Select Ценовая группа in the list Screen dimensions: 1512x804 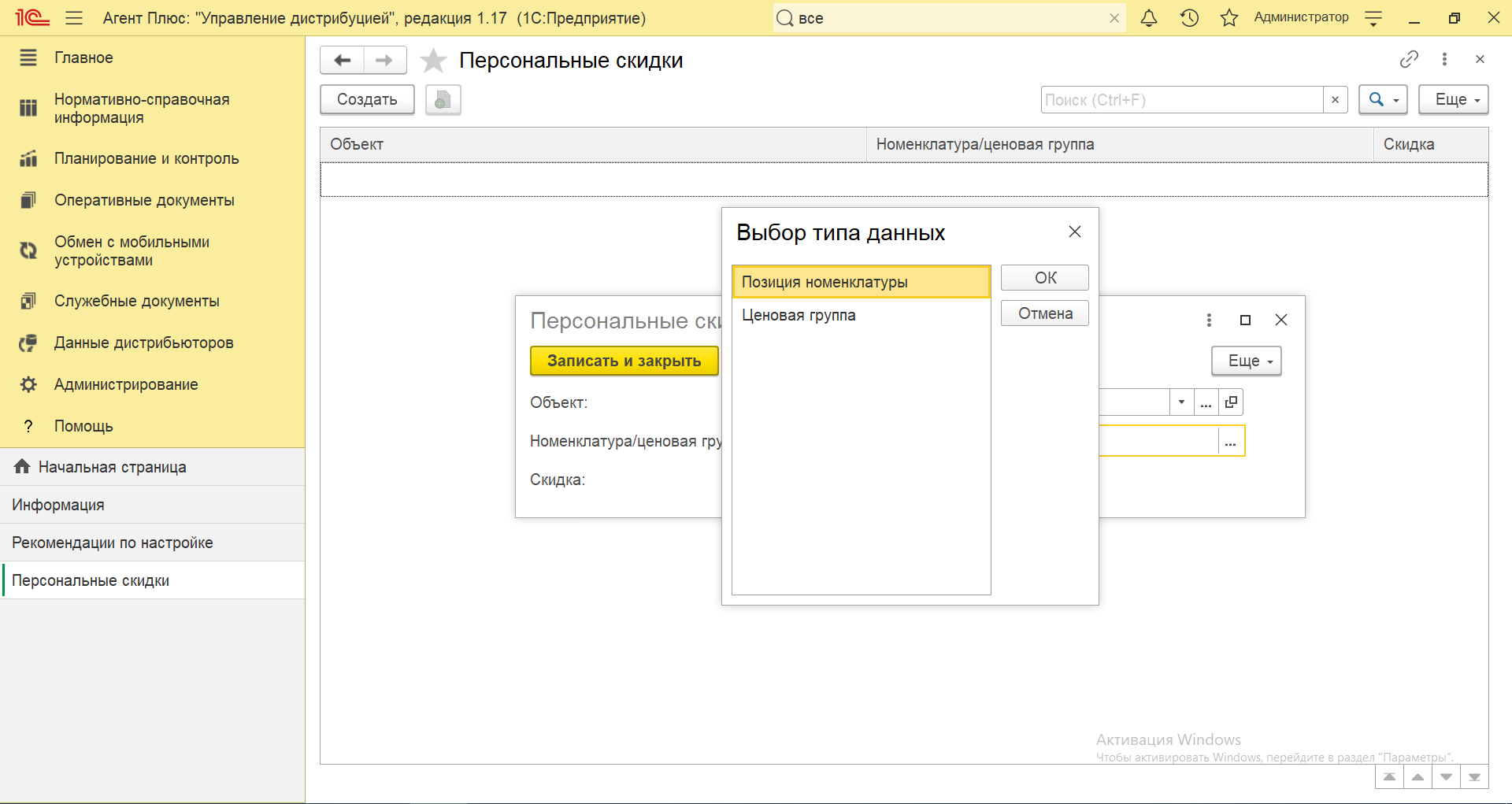[x=799, y=315]
